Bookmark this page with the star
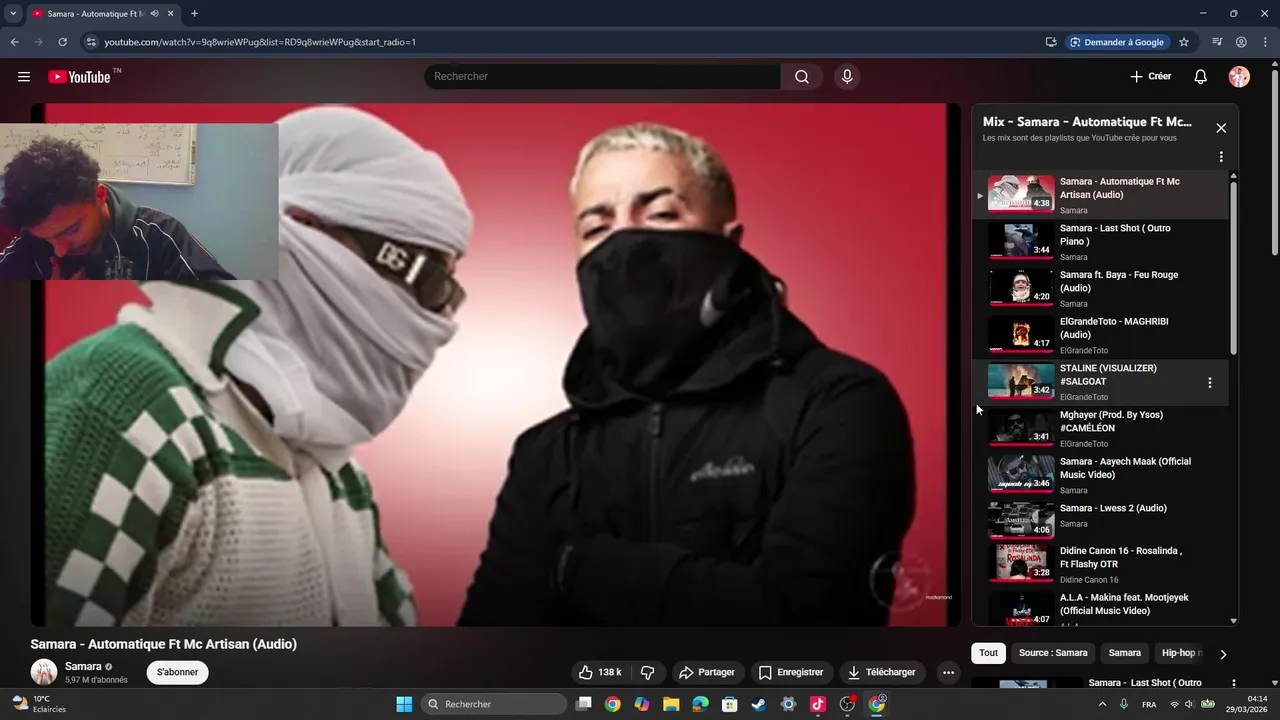 1184,42
